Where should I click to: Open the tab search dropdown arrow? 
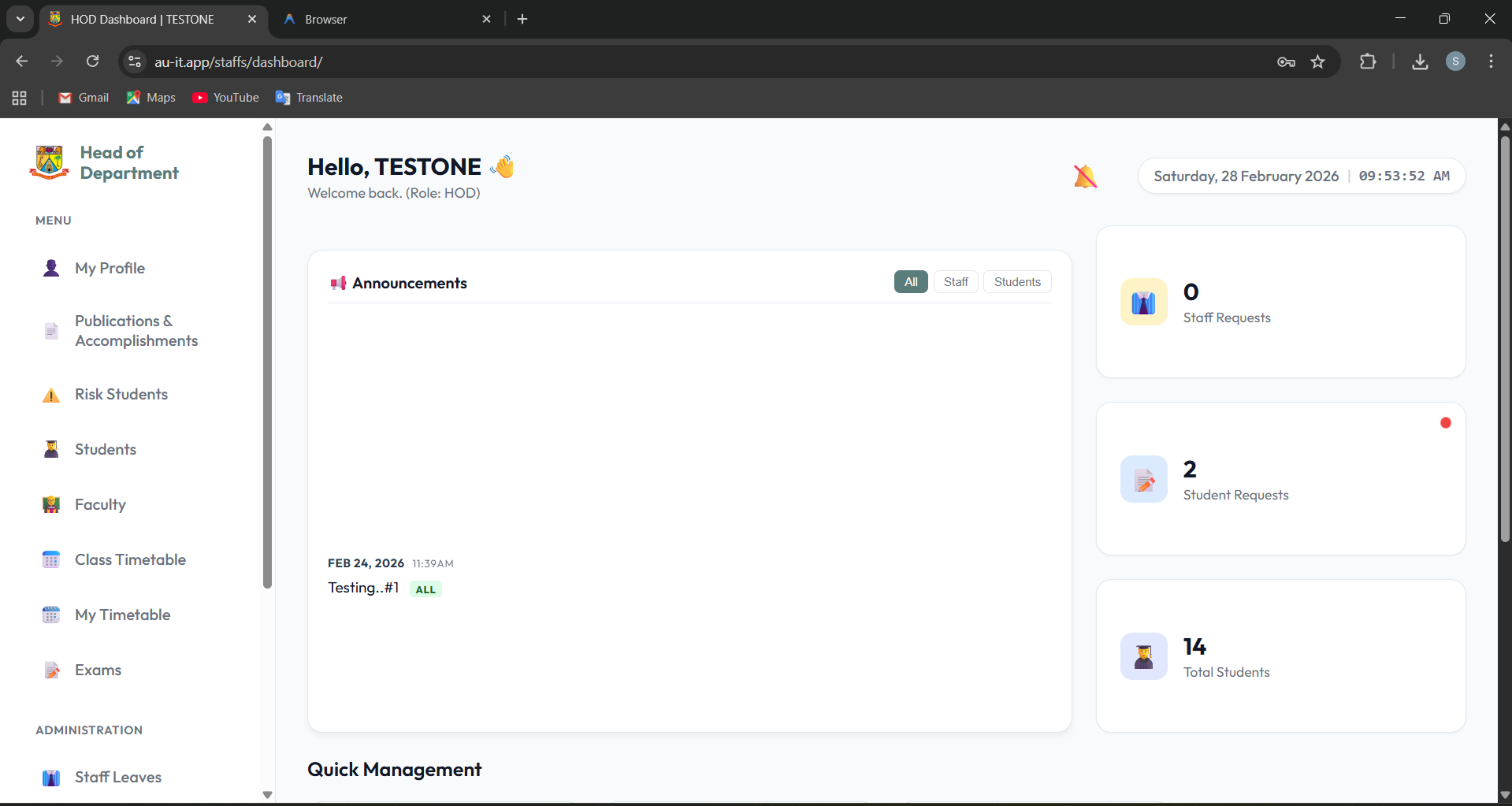click(20, 19)
